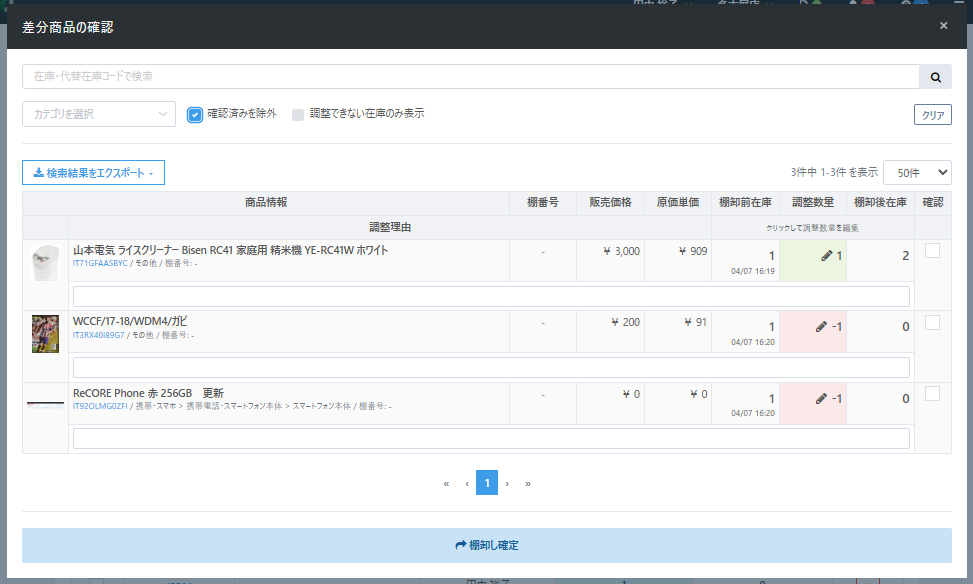Open the 50件 page size selector
The width and height of the screenshot is (973, 584).
click(x=917, y=173)
